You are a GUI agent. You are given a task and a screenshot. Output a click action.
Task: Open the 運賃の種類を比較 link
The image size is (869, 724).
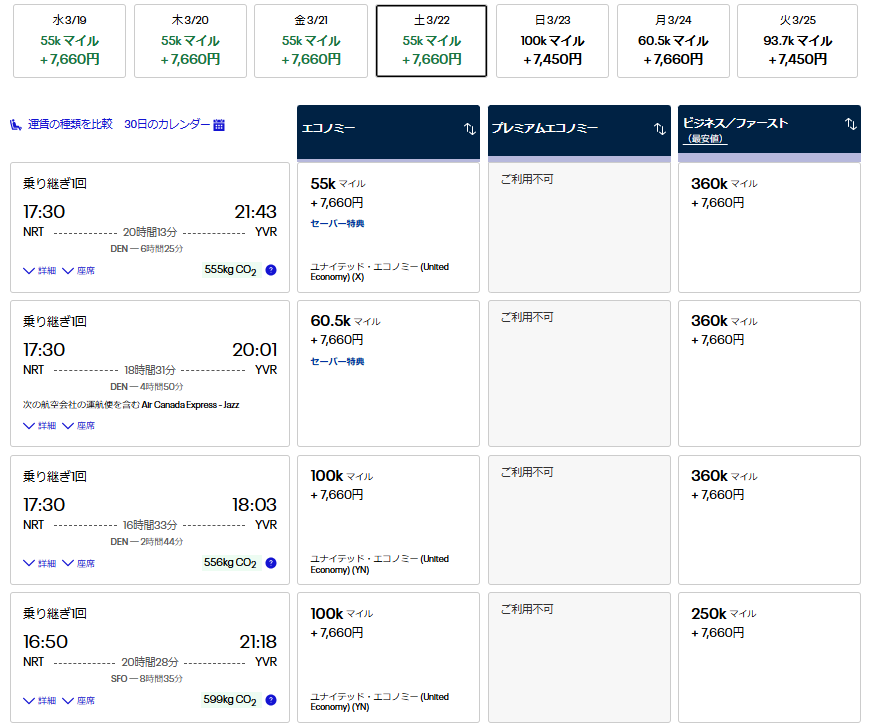69,125
